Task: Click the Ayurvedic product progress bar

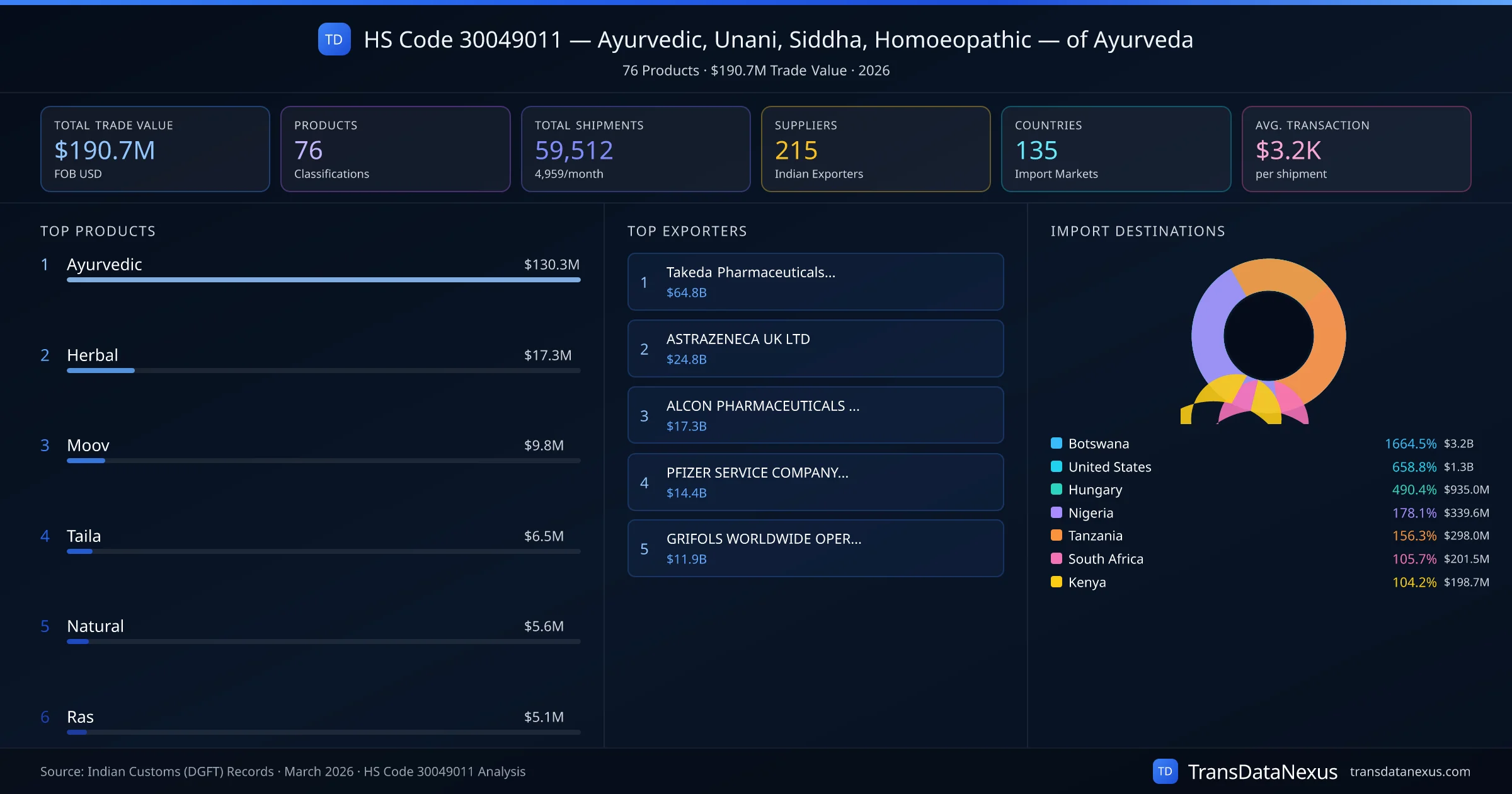Action: (x=323, y=280)
